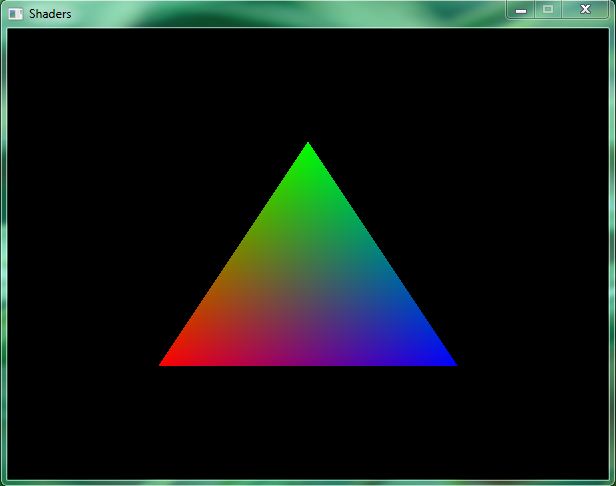Click the top-left corner of the black canvas
The width and height of the screenshot is (616, 486).
tap(10, 31)
